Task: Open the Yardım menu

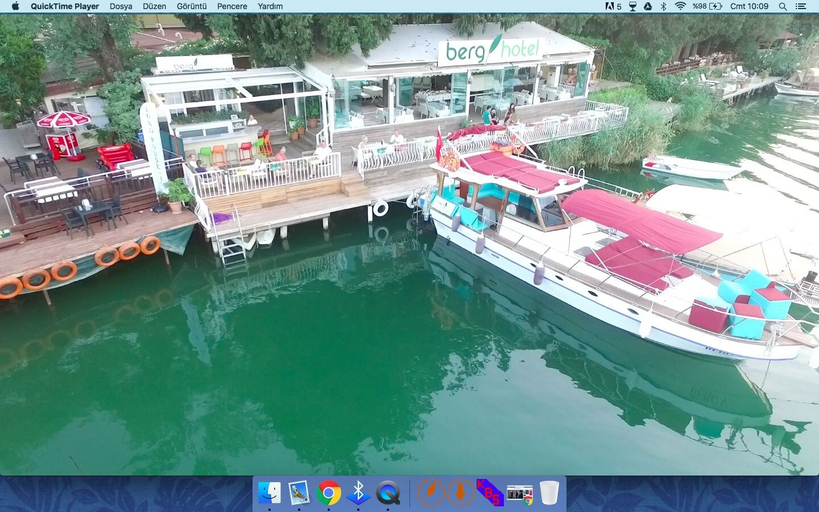Action: point(270,6)
